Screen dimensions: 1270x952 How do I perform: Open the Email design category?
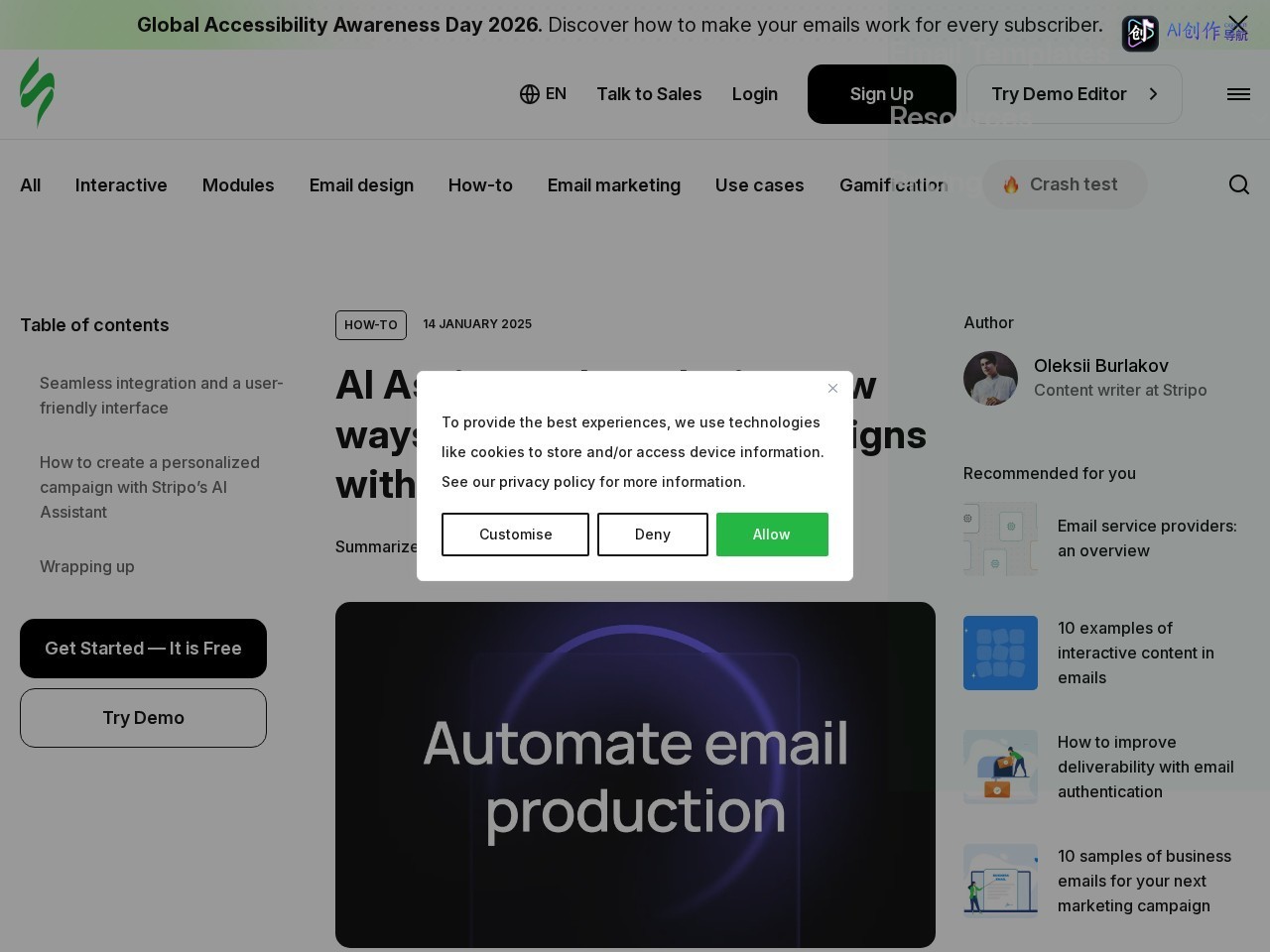361,185
